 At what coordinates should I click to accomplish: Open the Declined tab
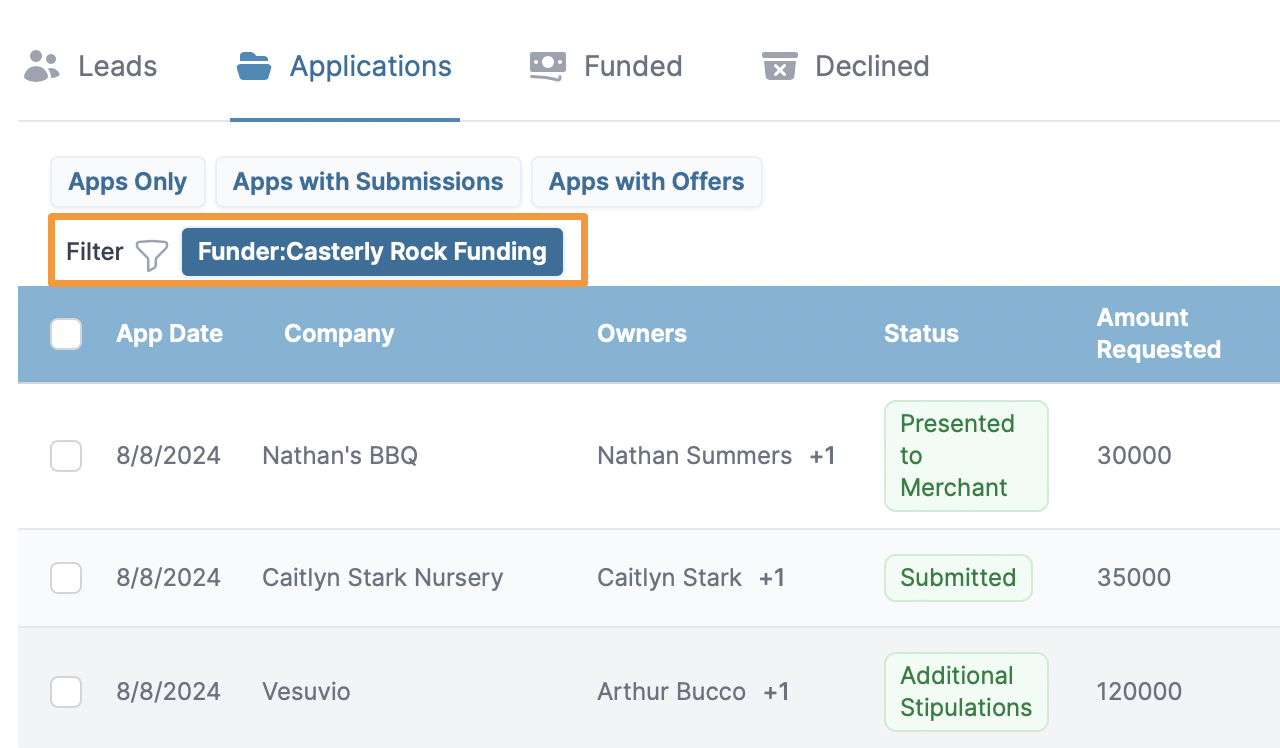coord(871,66)
